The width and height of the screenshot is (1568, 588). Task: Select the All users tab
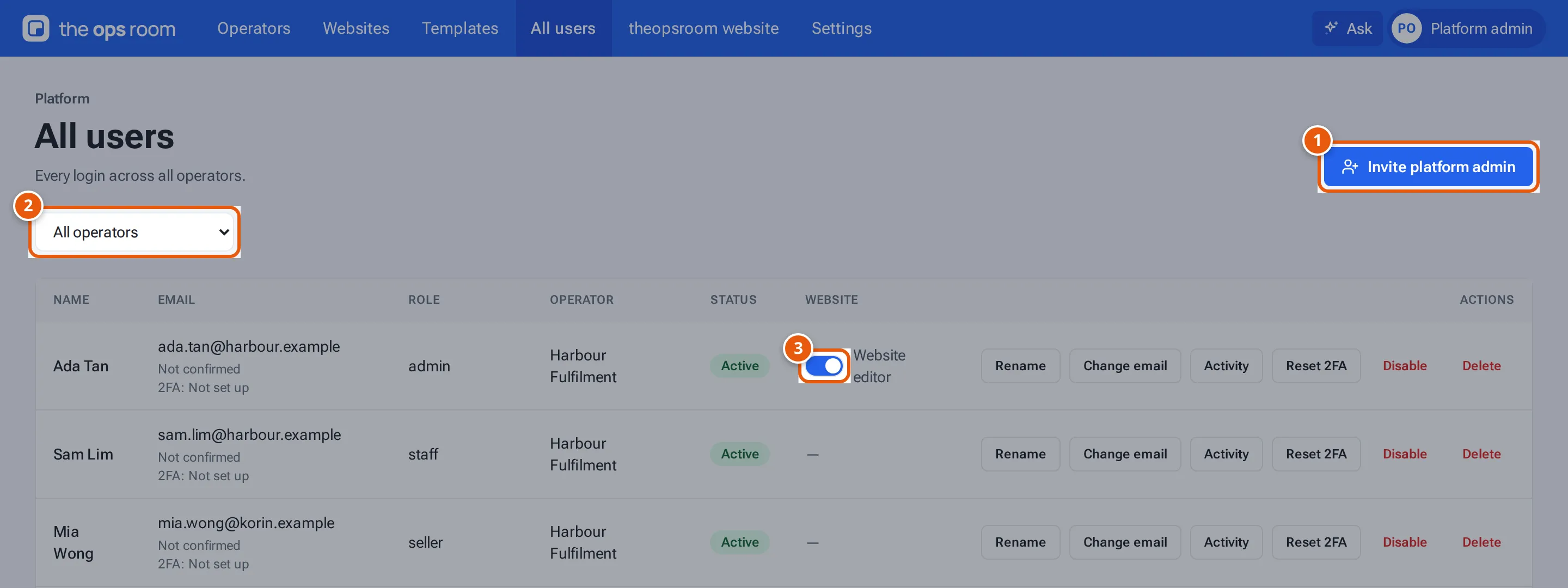point(563,28)
